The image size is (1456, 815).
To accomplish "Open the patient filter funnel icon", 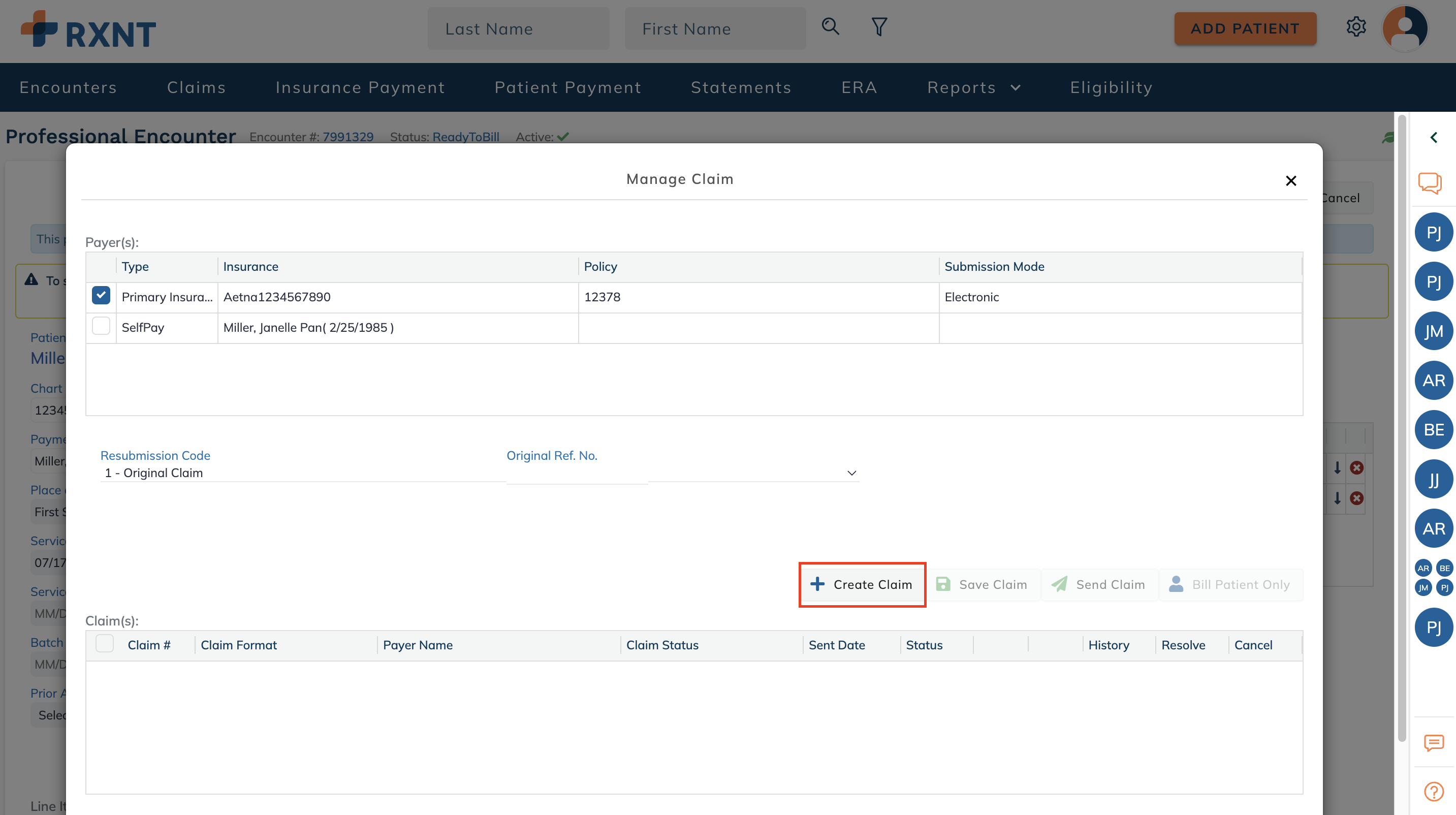I will [x=879, y=26].
